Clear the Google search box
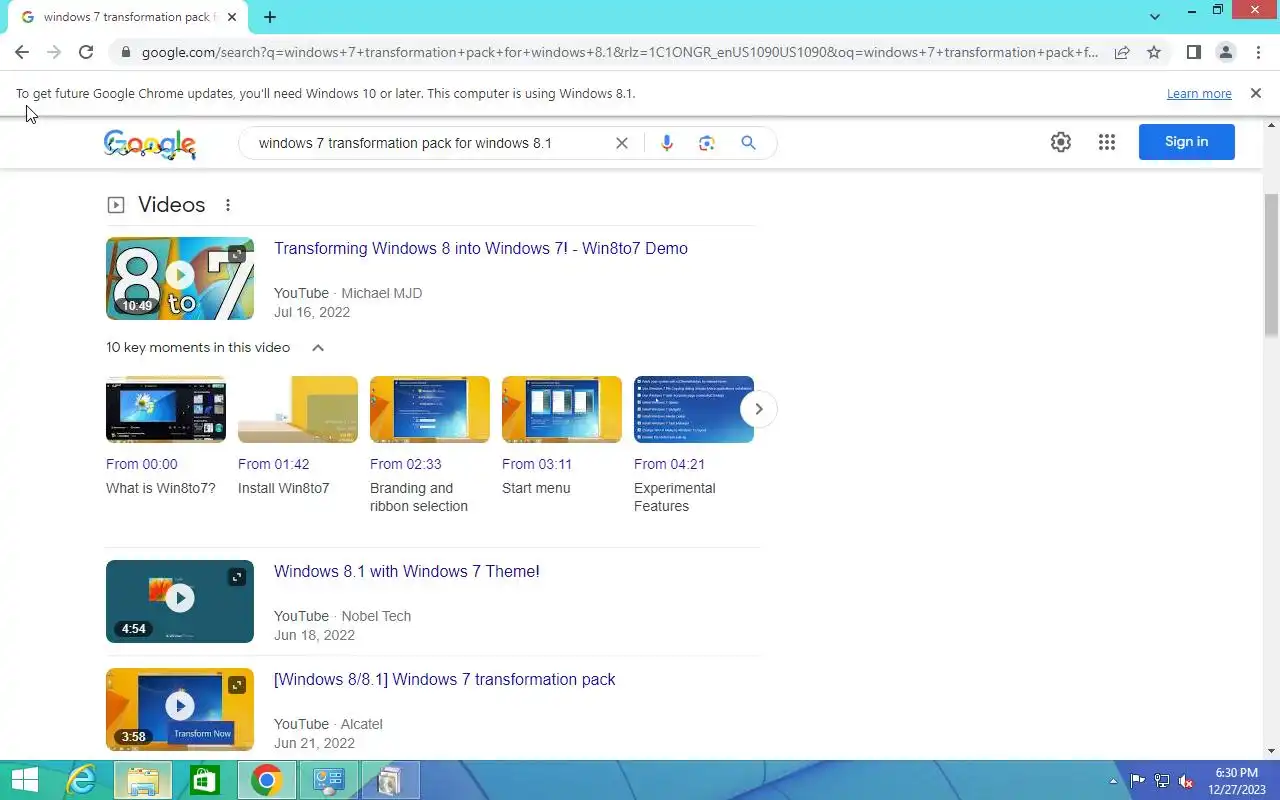This screenshot has width=1280, height=800. click(x=621, y=143)
